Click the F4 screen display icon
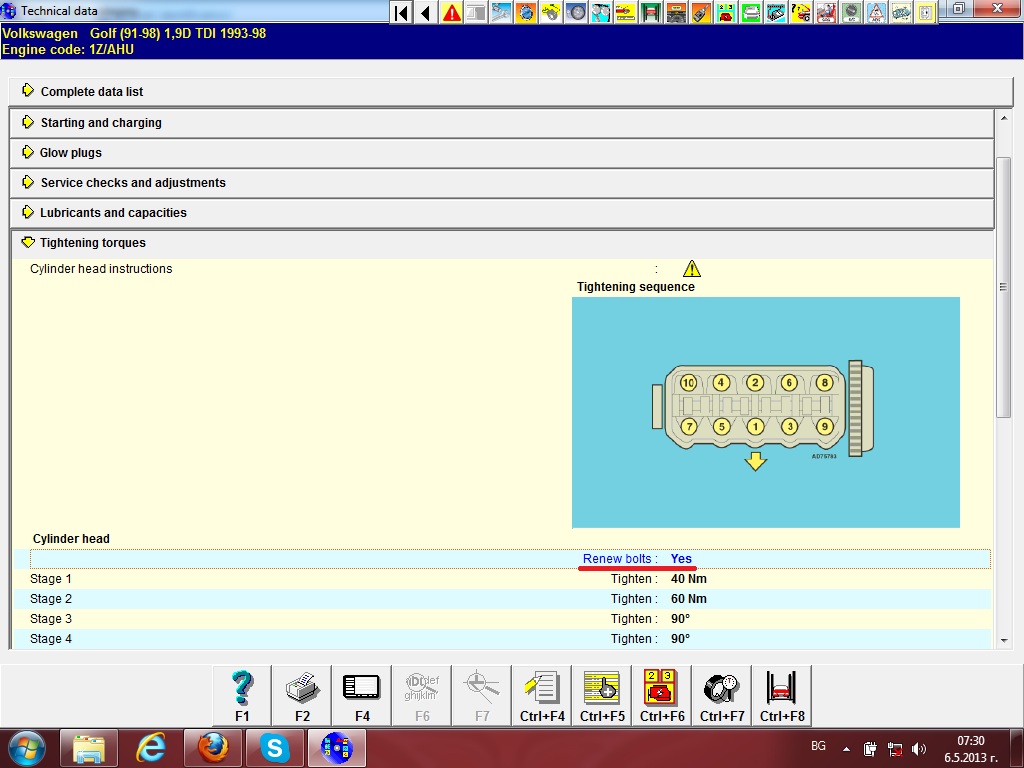The height and width of the screenshot is (768, 1024). pos(362,695)
